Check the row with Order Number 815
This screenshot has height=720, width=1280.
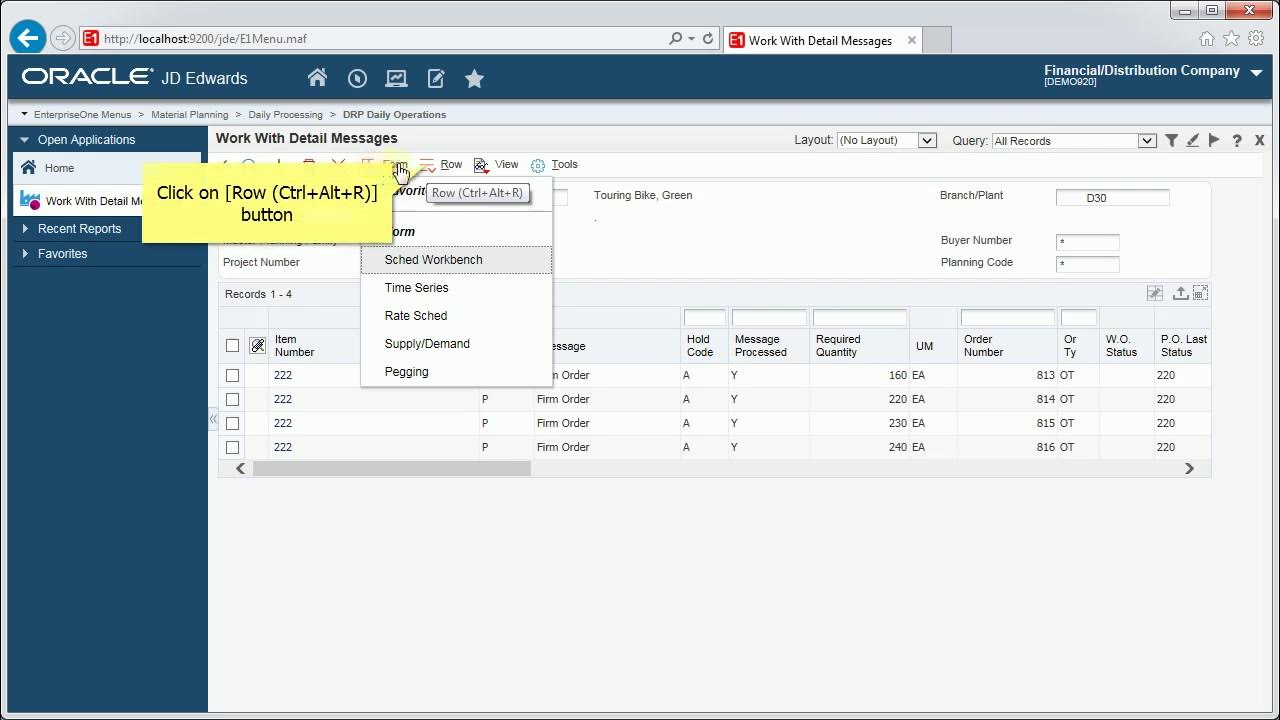232,423
